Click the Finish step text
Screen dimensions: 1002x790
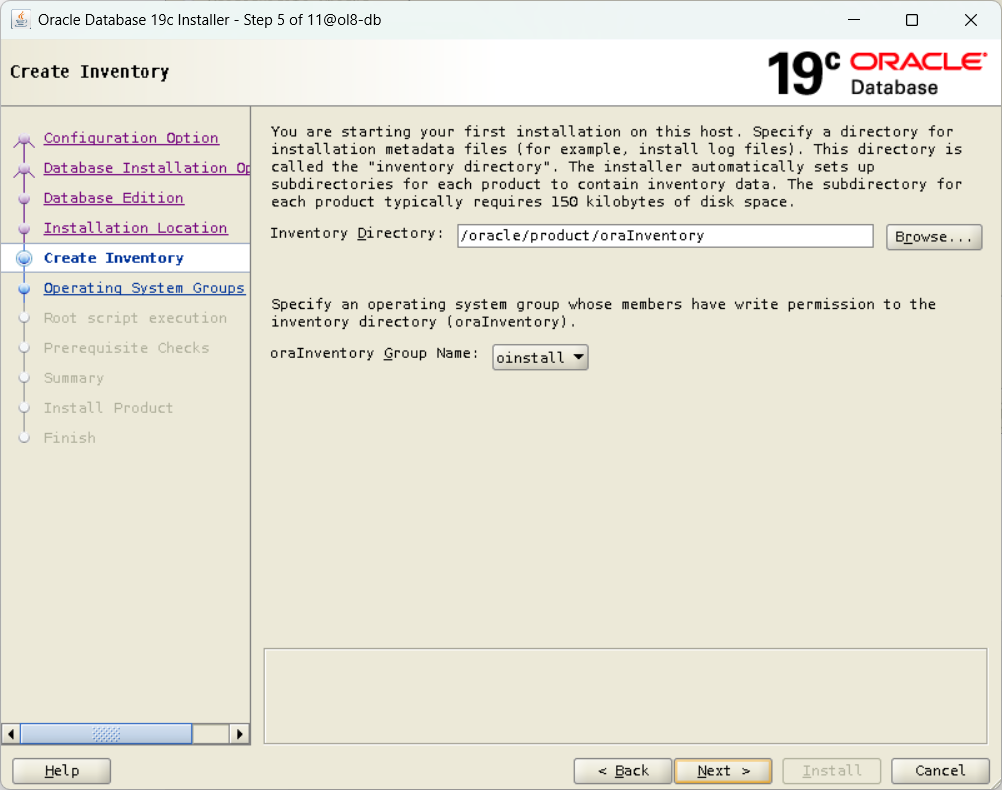click(x=70, y=438)
